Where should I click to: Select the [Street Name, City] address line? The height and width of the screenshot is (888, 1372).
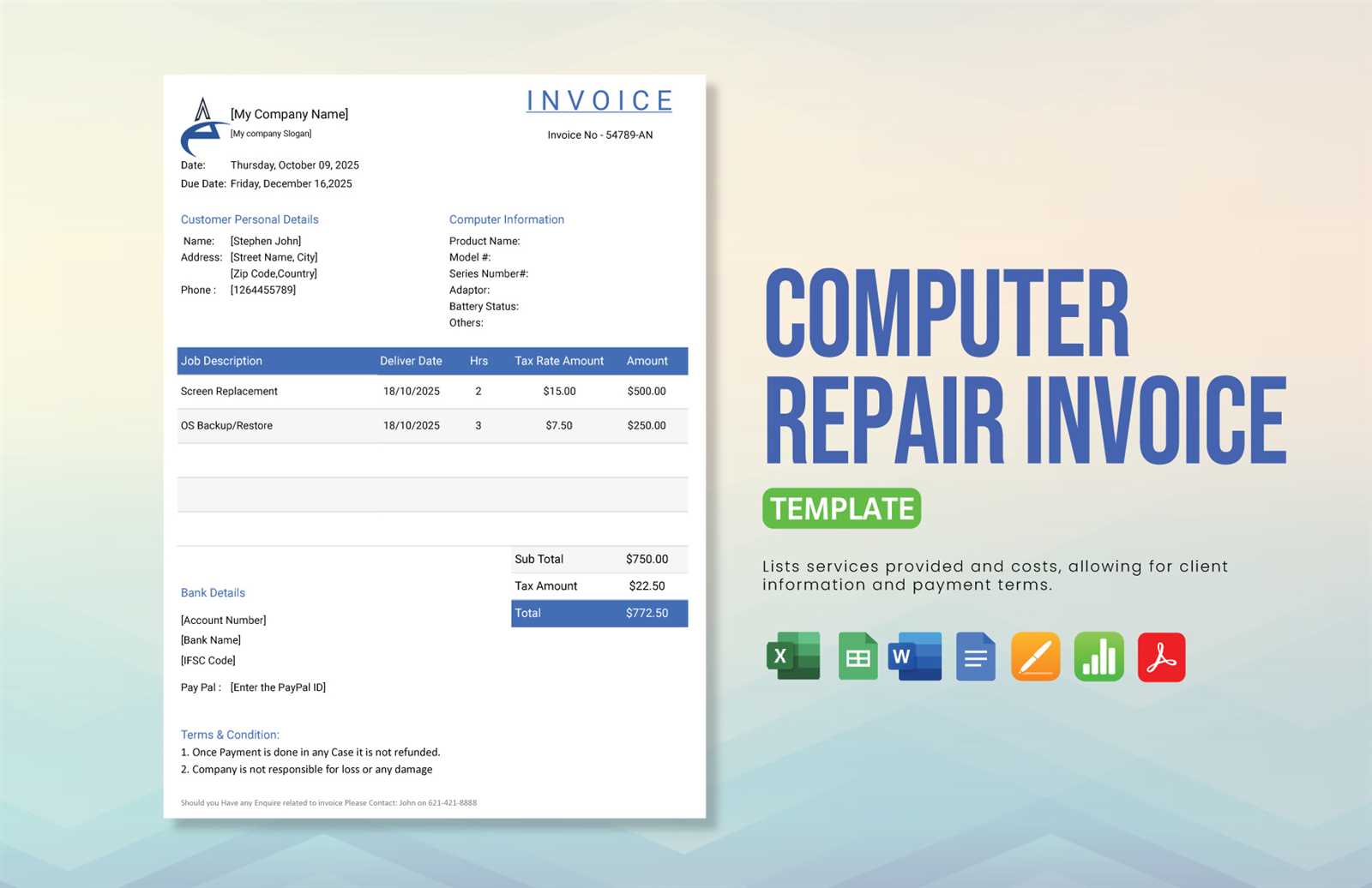[x=274, y=258]
